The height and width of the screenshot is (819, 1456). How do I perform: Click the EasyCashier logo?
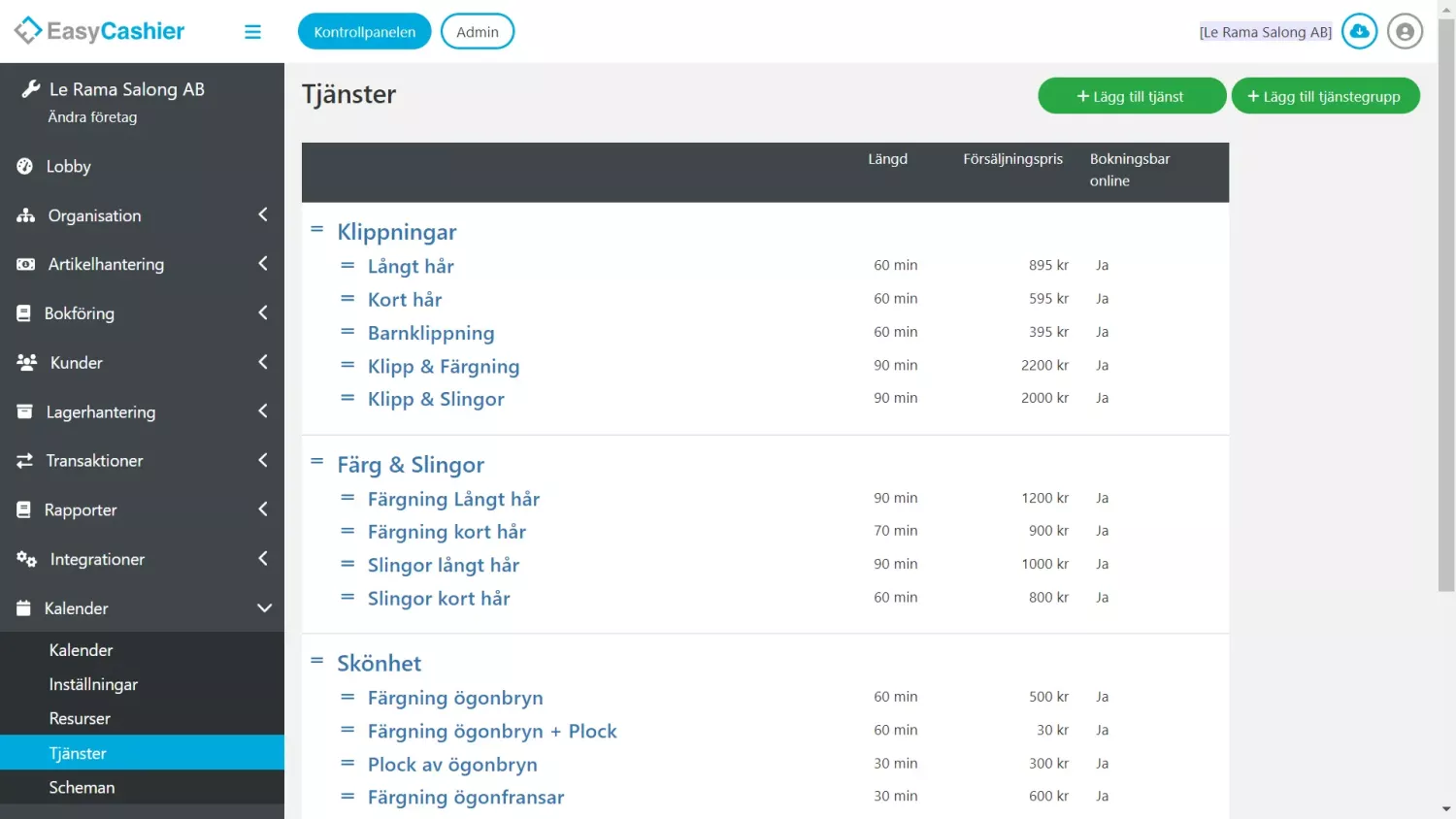tap(99, 31)
